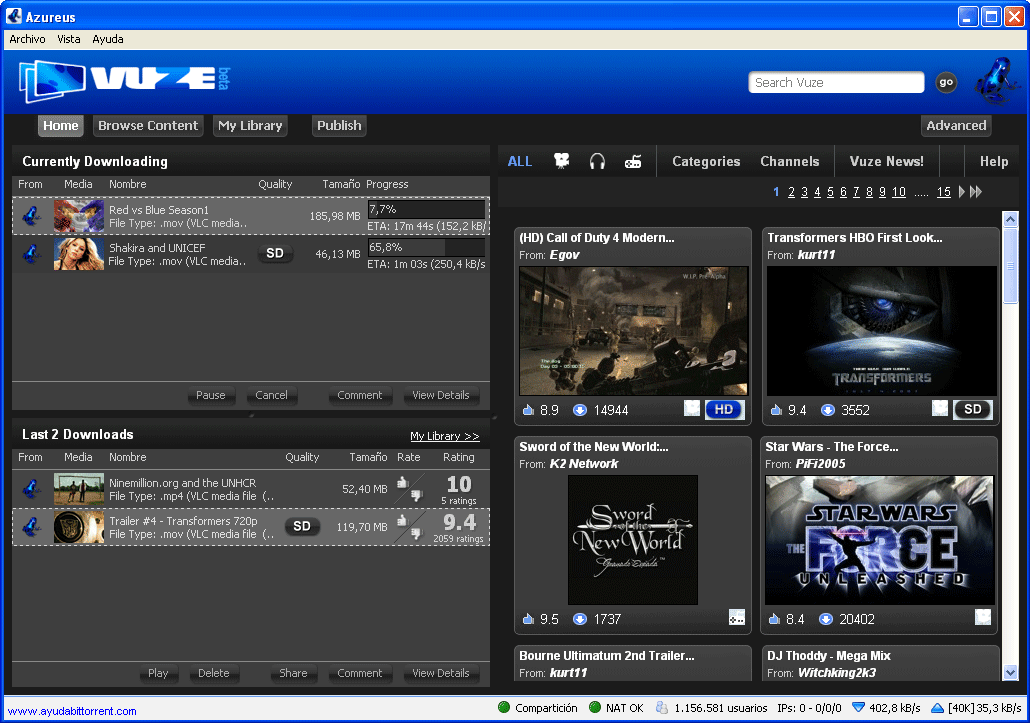Click the Vuze beta logo
The width and height of the screenshot is (1030, 723).
tap(125, 80)
